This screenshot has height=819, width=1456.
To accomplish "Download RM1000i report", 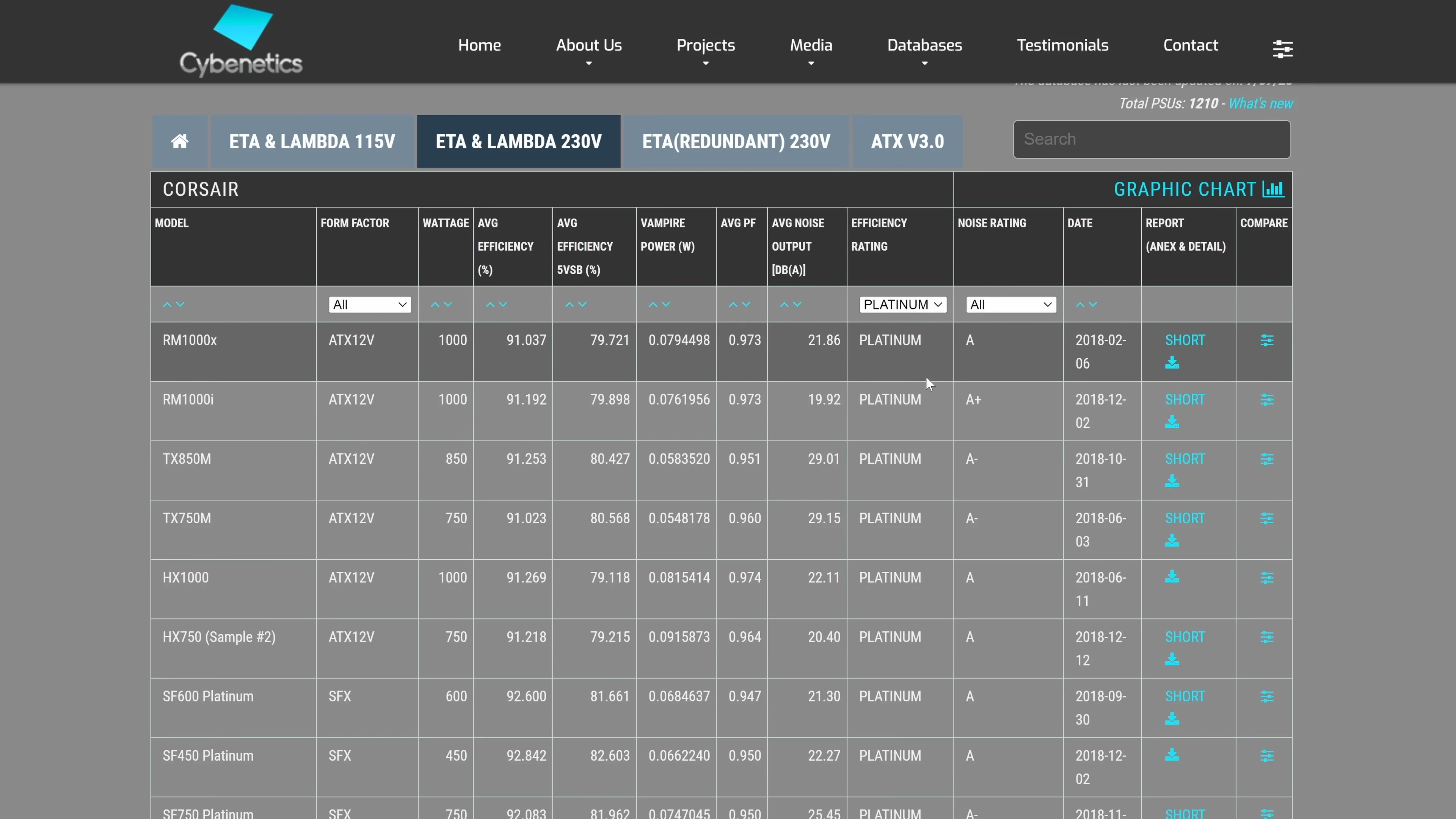I will (1172, 422).
